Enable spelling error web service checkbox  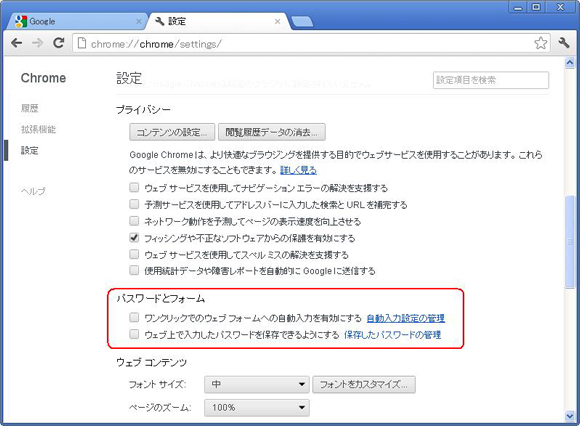click(134, 254)
